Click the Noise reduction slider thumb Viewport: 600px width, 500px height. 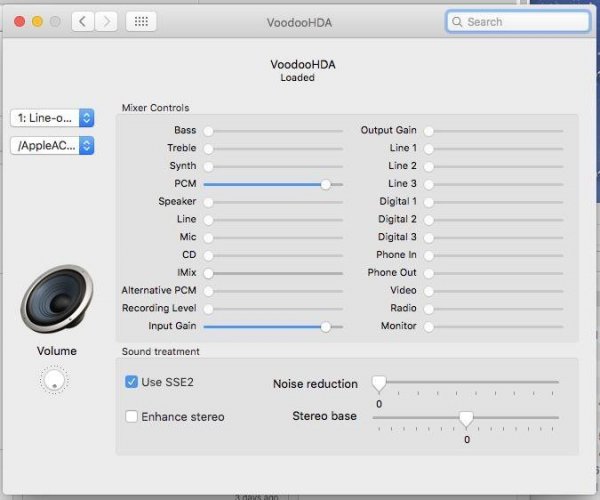coord(379,384)
